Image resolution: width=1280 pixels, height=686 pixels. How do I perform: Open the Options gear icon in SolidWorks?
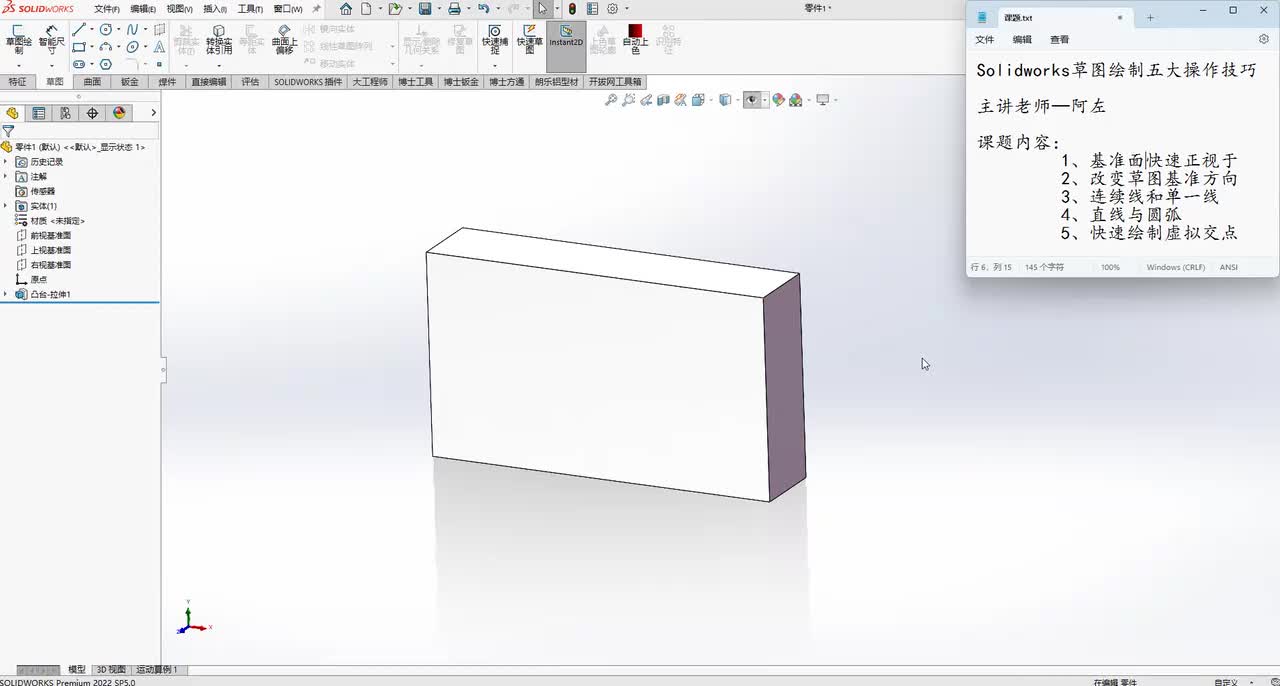(612, 9)
